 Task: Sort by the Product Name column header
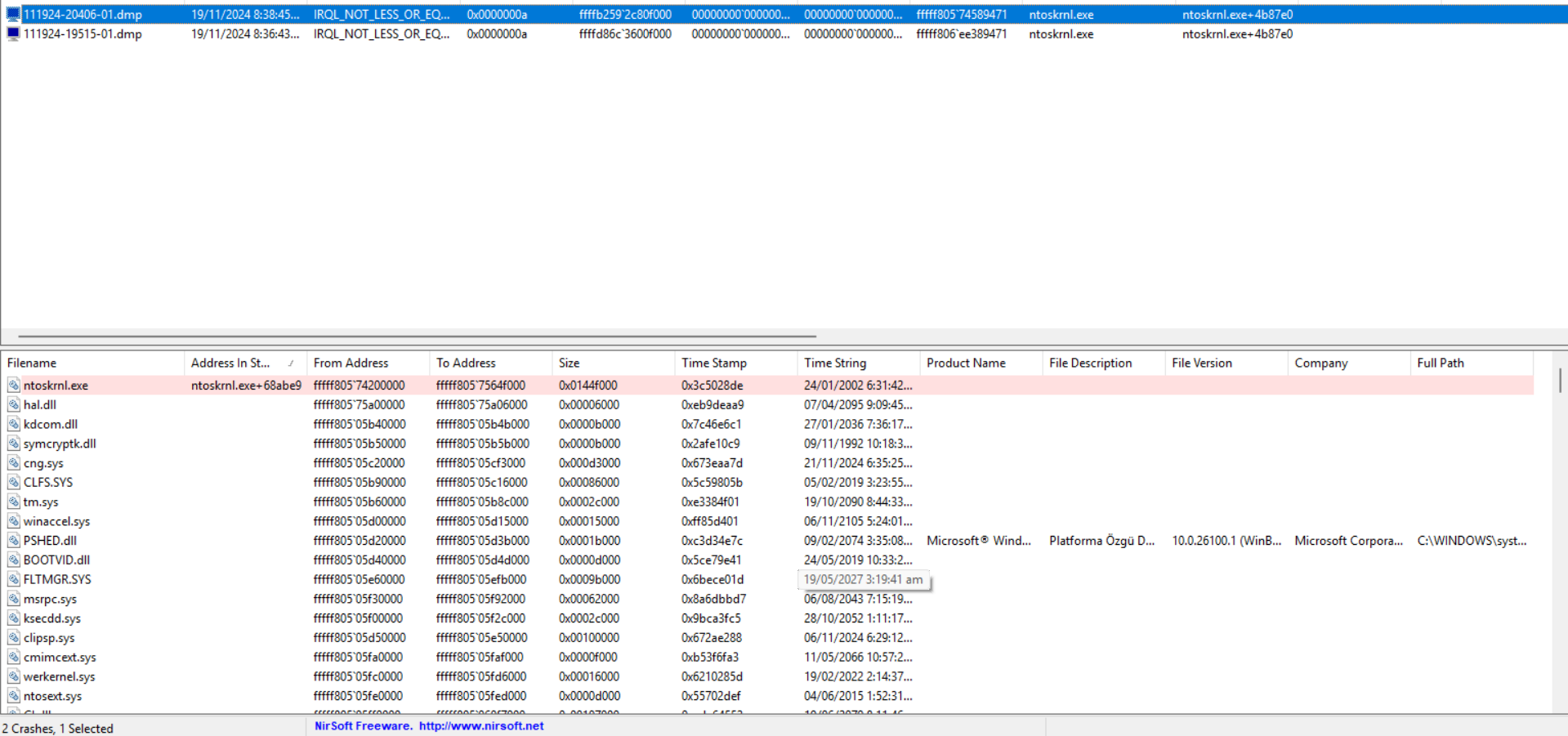click(981, 364)
